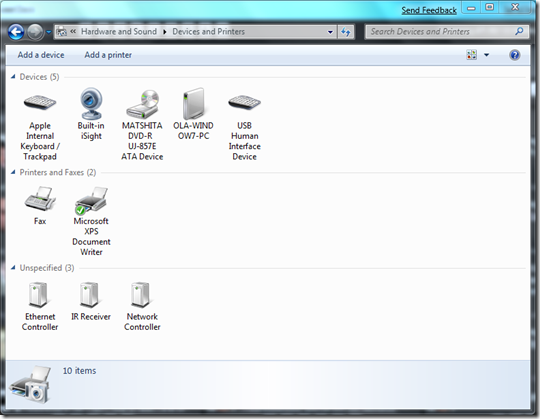The width and height of the screenshot is (540, 419).
Task: Click the Forward navigation arrow
Action: pyautogui.click(x=35, y=32)
